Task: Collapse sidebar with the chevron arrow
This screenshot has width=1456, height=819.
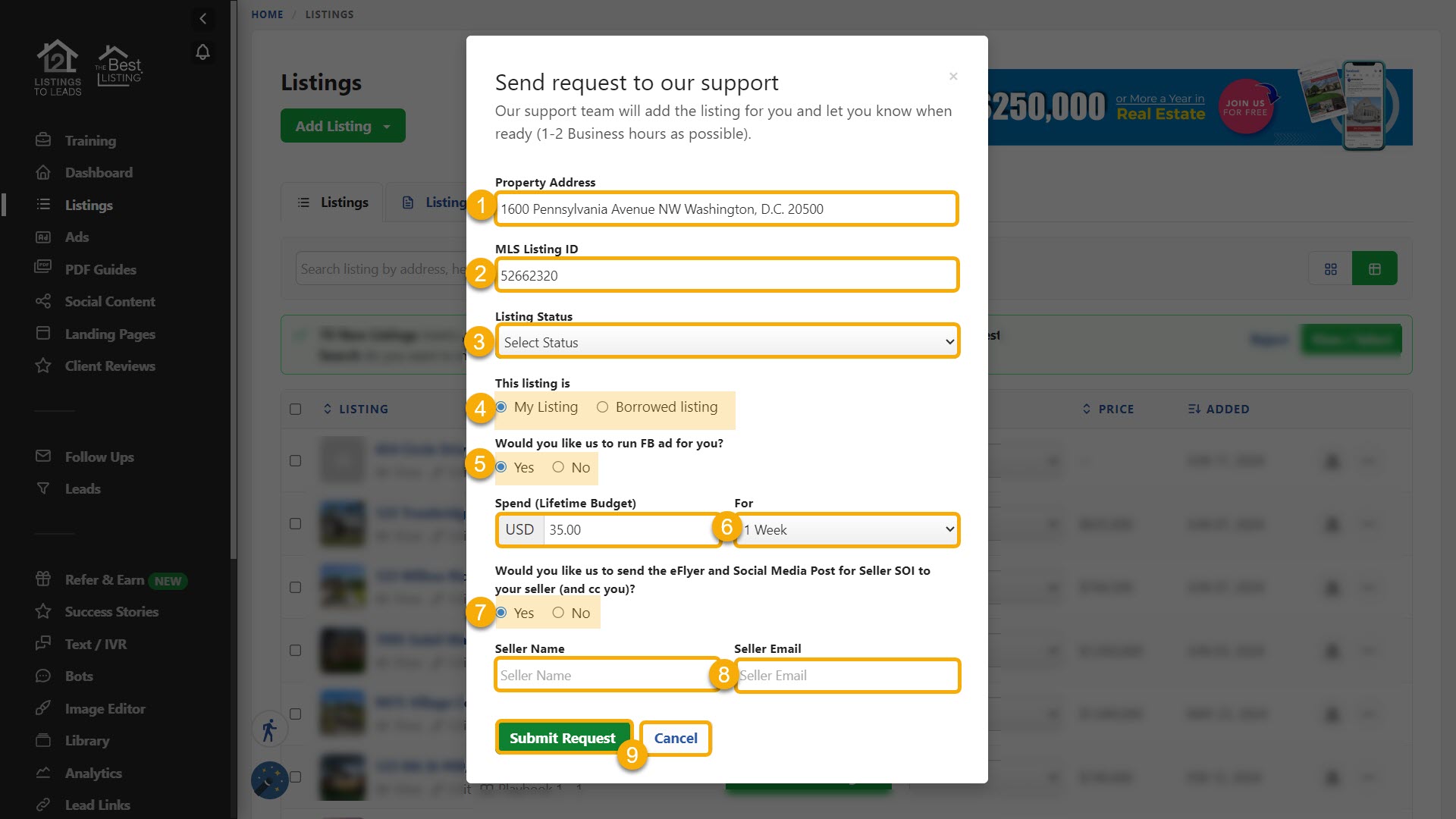Action: tap(202, 18)
